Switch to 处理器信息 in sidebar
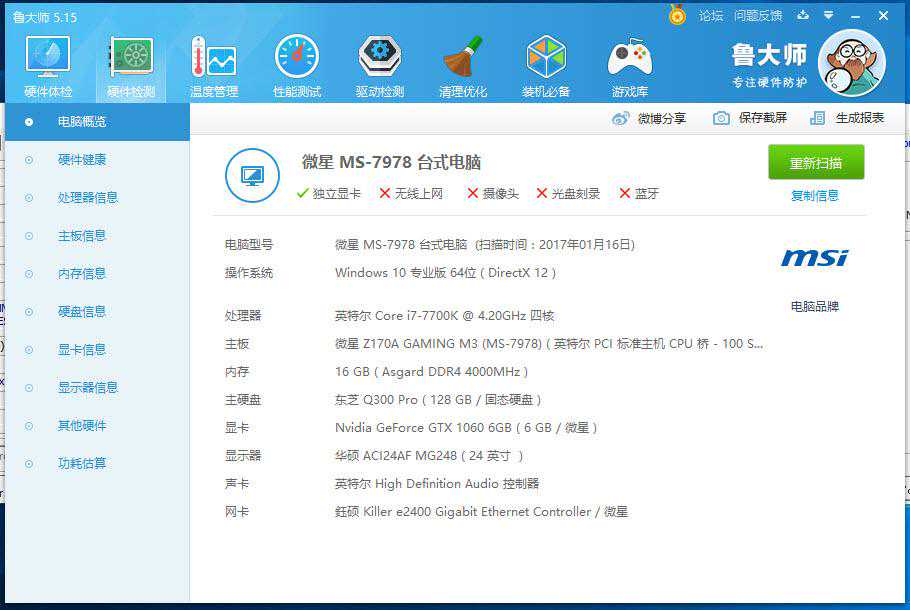Screen dimensions: 910x610 88,198
